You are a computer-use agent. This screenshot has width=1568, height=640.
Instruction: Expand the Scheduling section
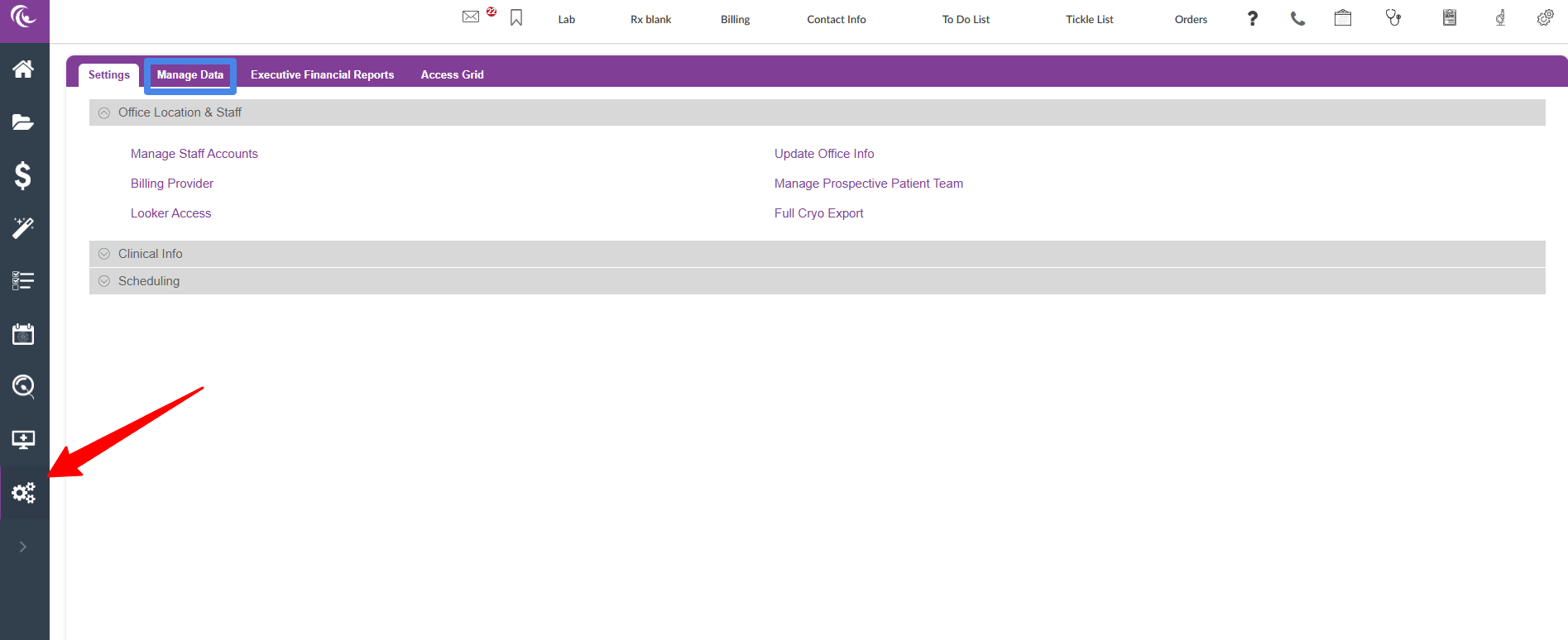[817, 281]
